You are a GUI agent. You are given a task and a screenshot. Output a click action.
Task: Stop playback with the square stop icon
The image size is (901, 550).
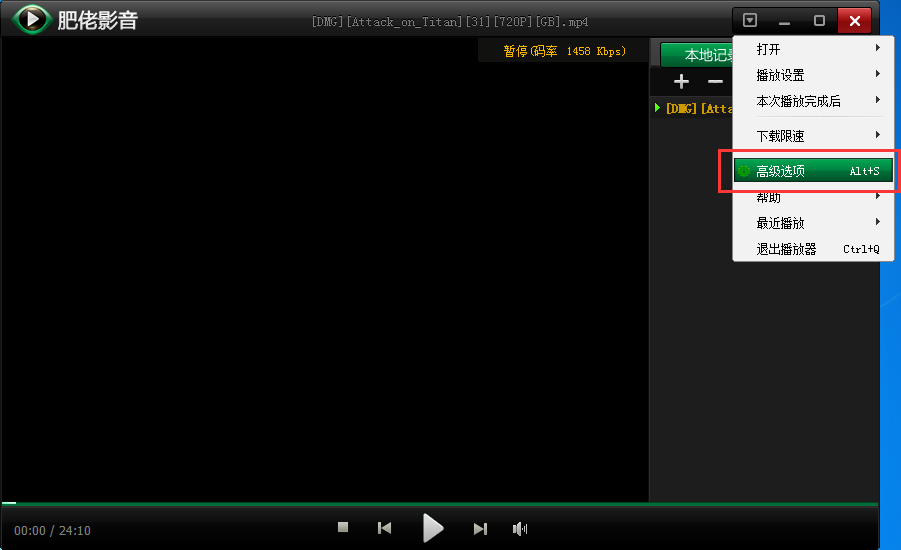click(x=343, y=528)
